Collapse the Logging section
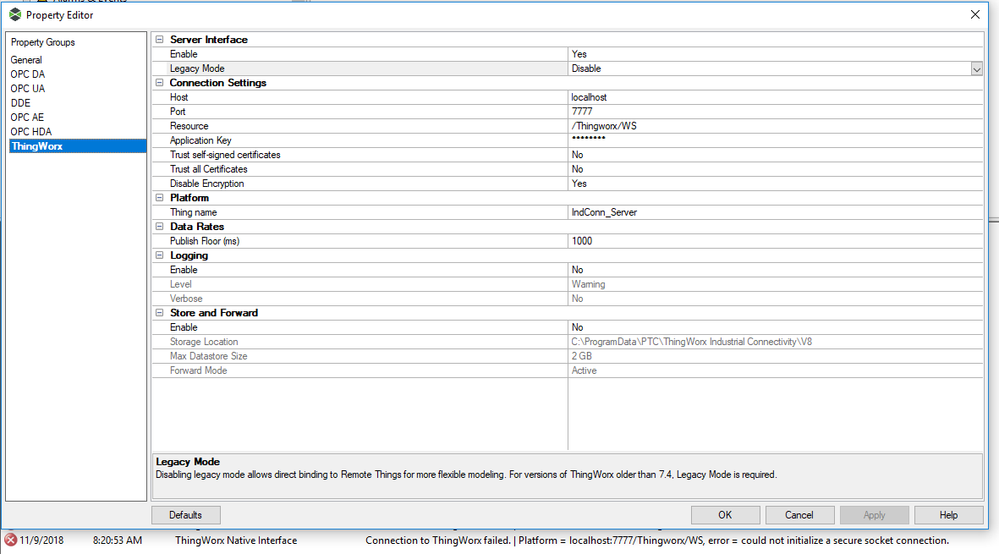The image size is (999, 554). point(158,256)
